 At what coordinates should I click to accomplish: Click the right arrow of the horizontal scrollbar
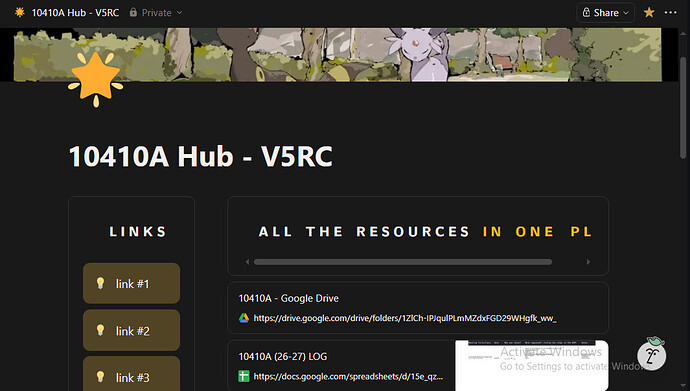[588, 262]
